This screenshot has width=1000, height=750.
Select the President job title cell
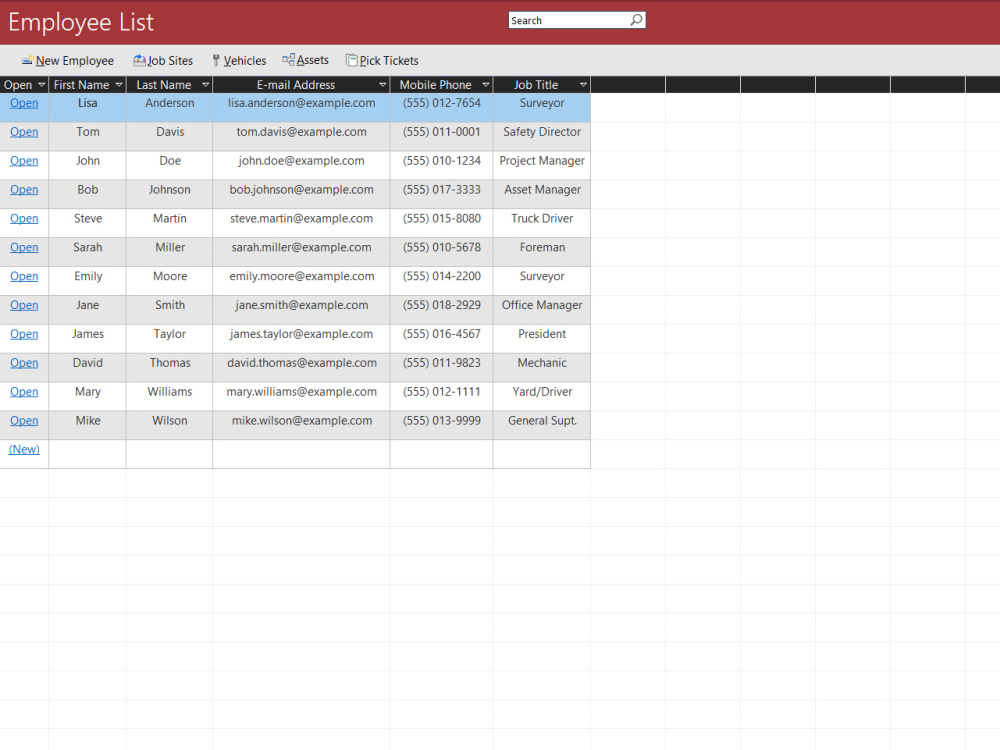541,339
